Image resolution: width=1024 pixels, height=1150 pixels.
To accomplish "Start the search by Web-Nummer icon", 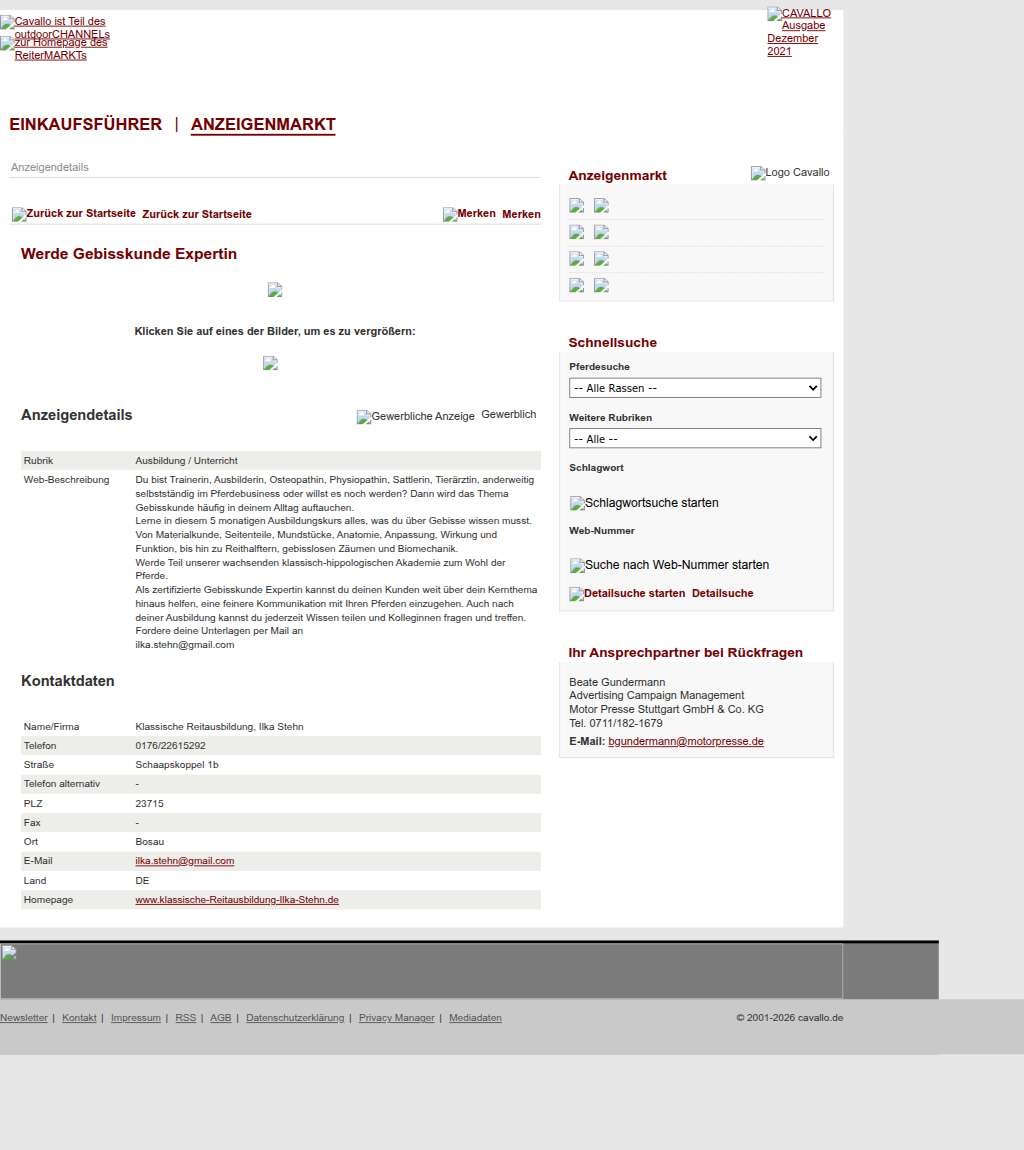I will (669, 565).
